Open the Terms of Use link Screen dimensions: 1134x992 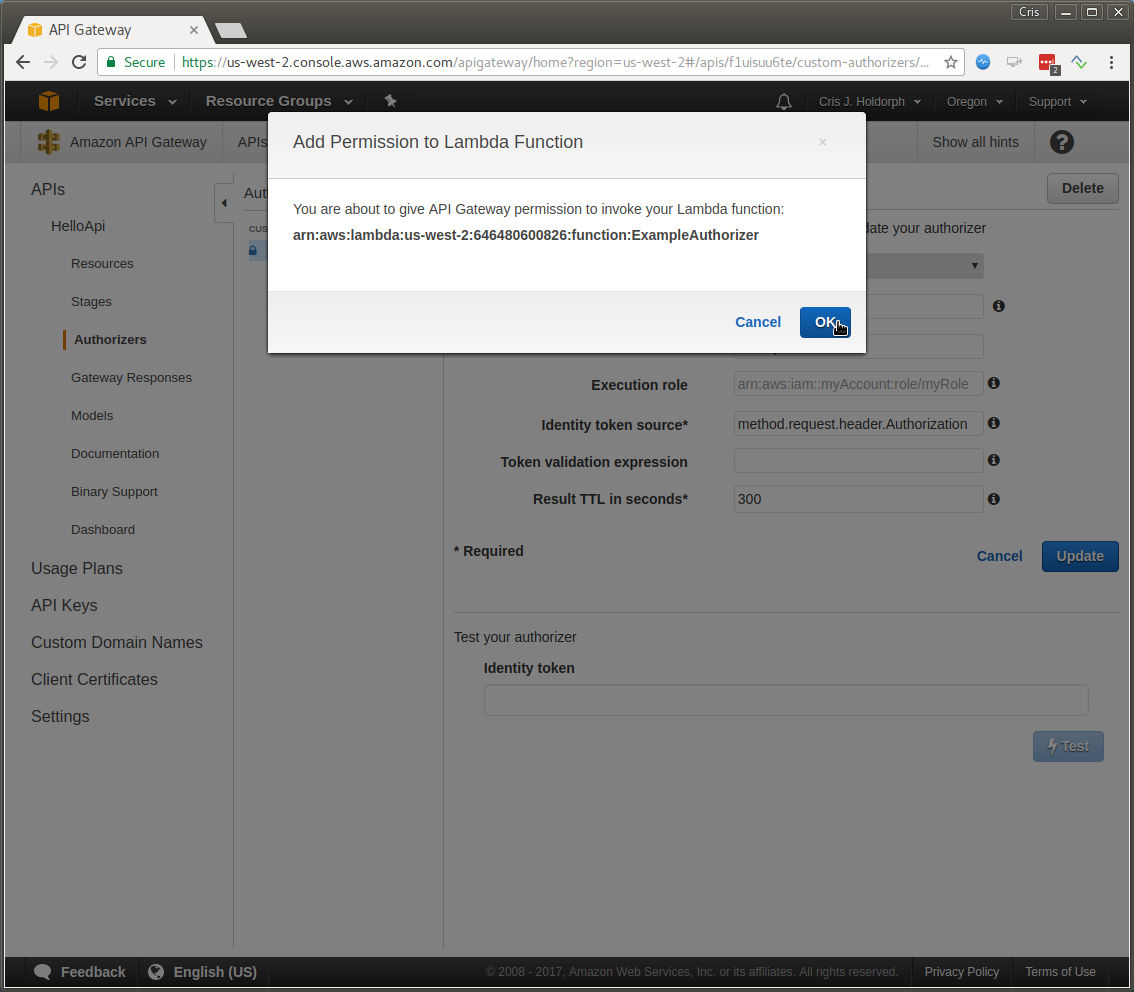click(x=1060, y=972)
